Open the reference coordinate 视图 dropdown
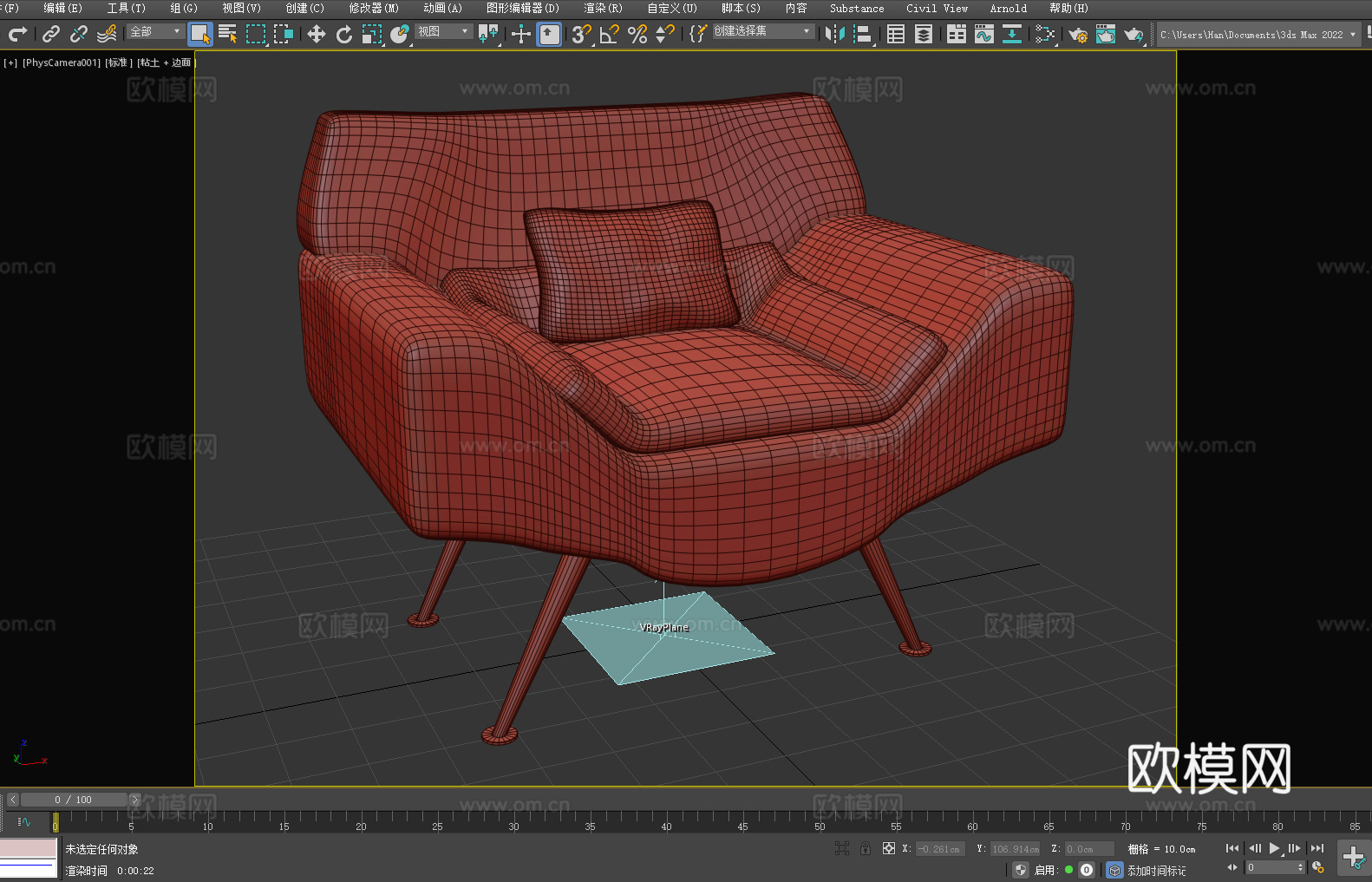This screenshot has height=882, width=1372. 443,31
